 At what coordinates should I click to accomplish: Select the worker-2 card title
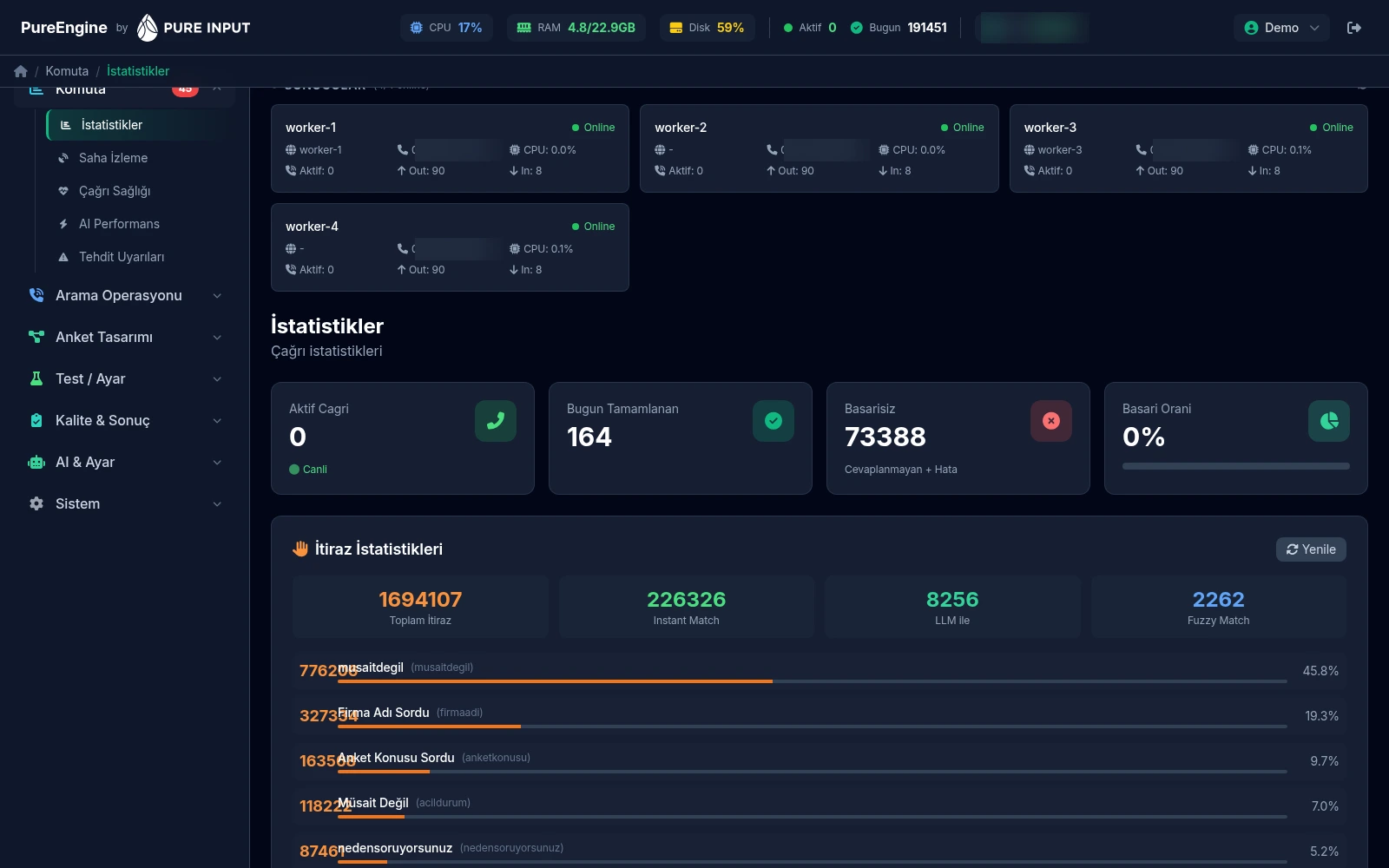(x=681, y=128)
